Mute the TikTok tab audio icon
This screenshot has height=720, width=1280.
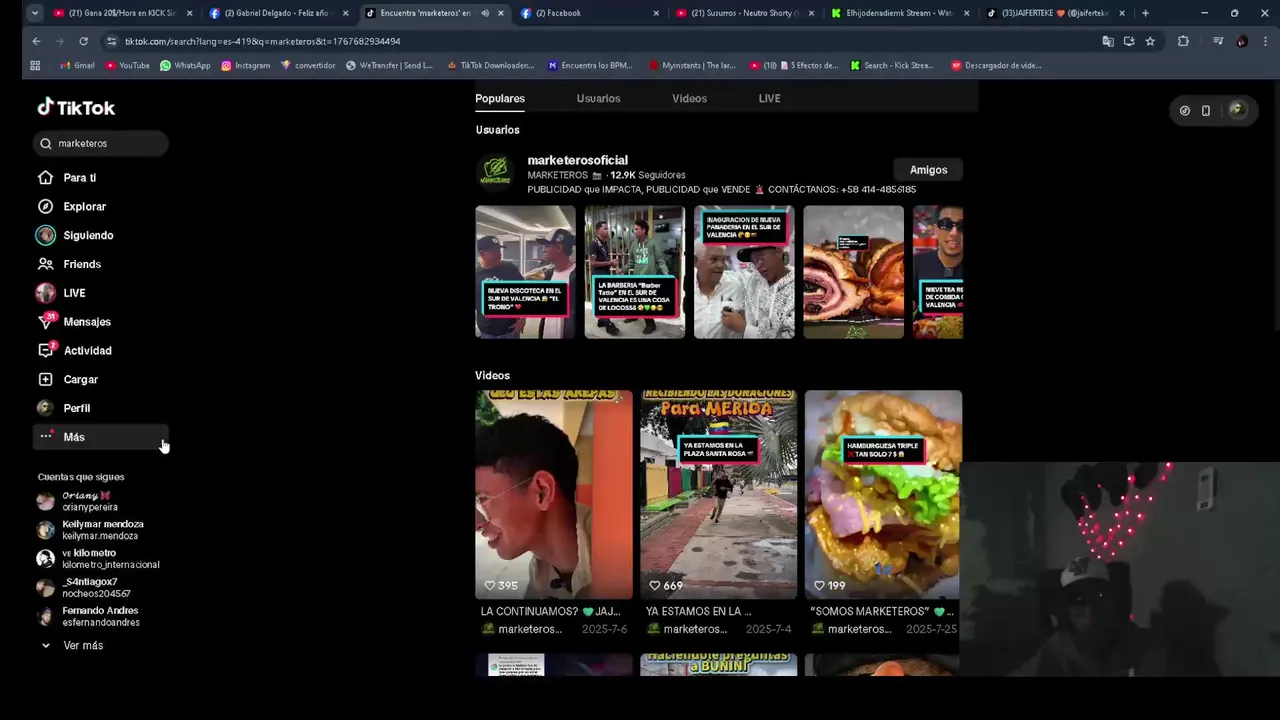(485, 13)
